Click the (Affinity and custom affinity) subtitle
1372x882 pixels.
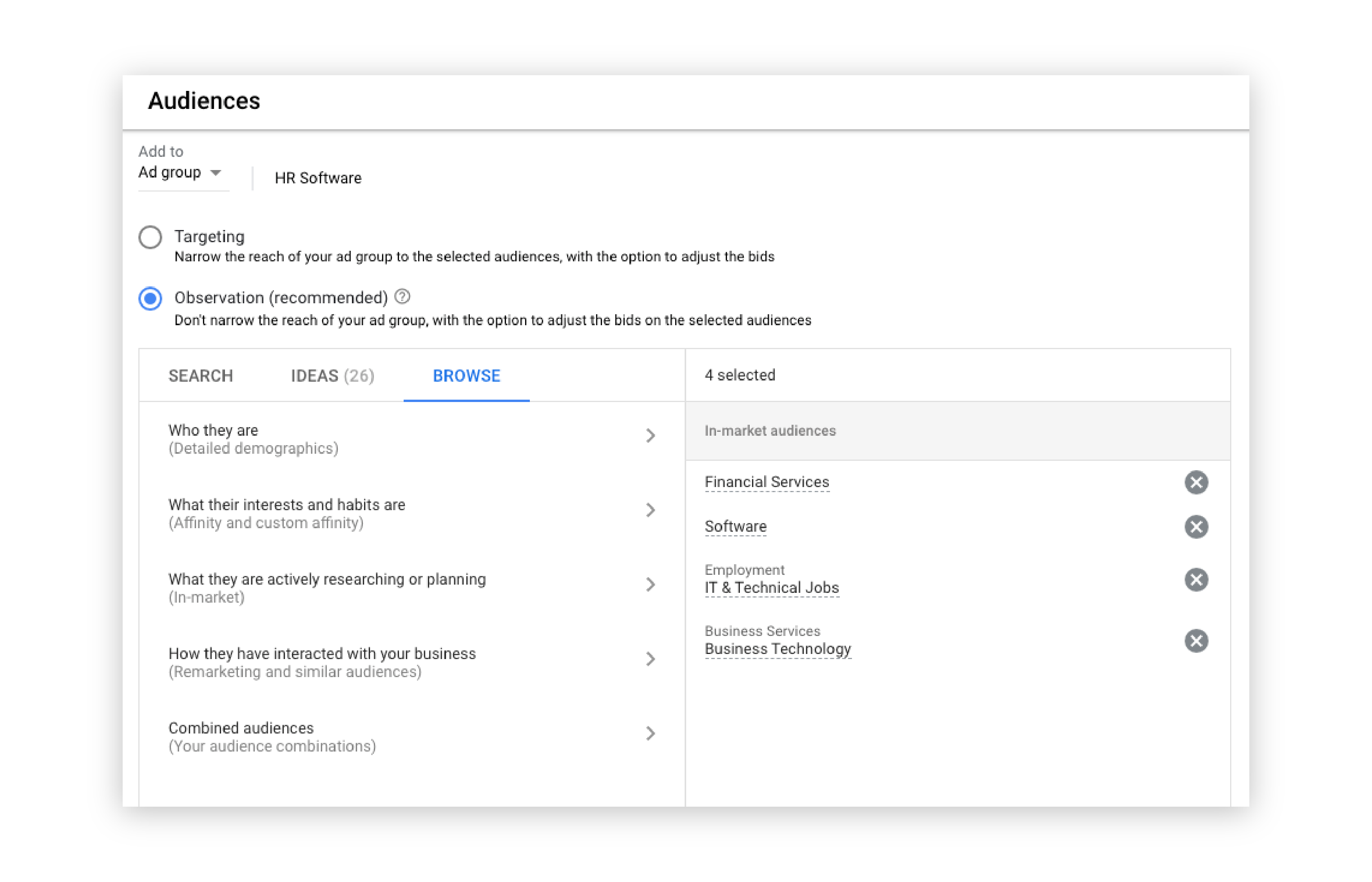coord(266,522)
